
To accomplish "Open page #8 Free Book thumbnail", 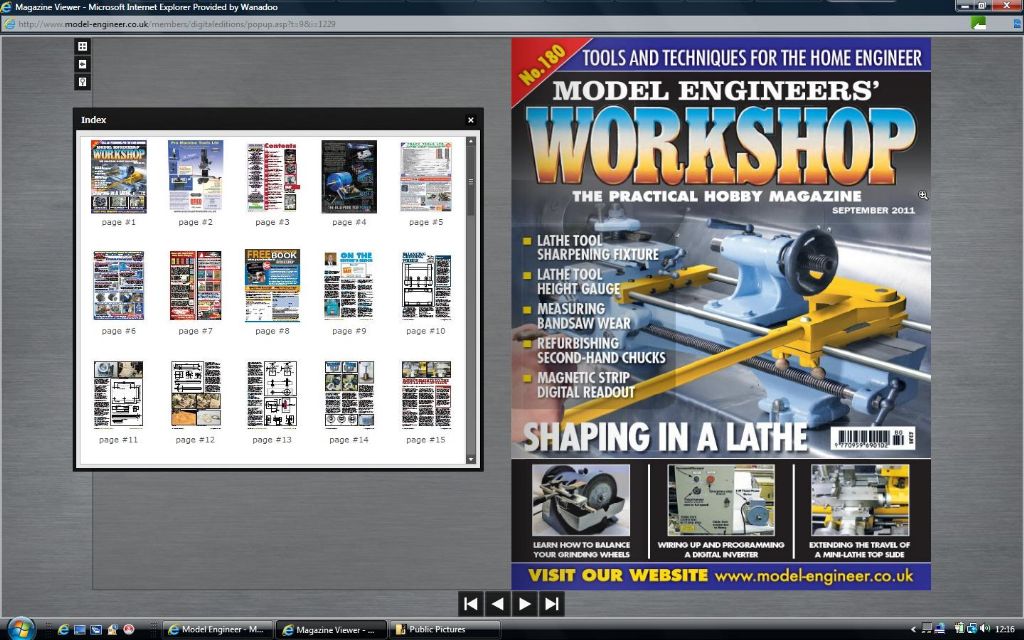I will tap(272, 285).
